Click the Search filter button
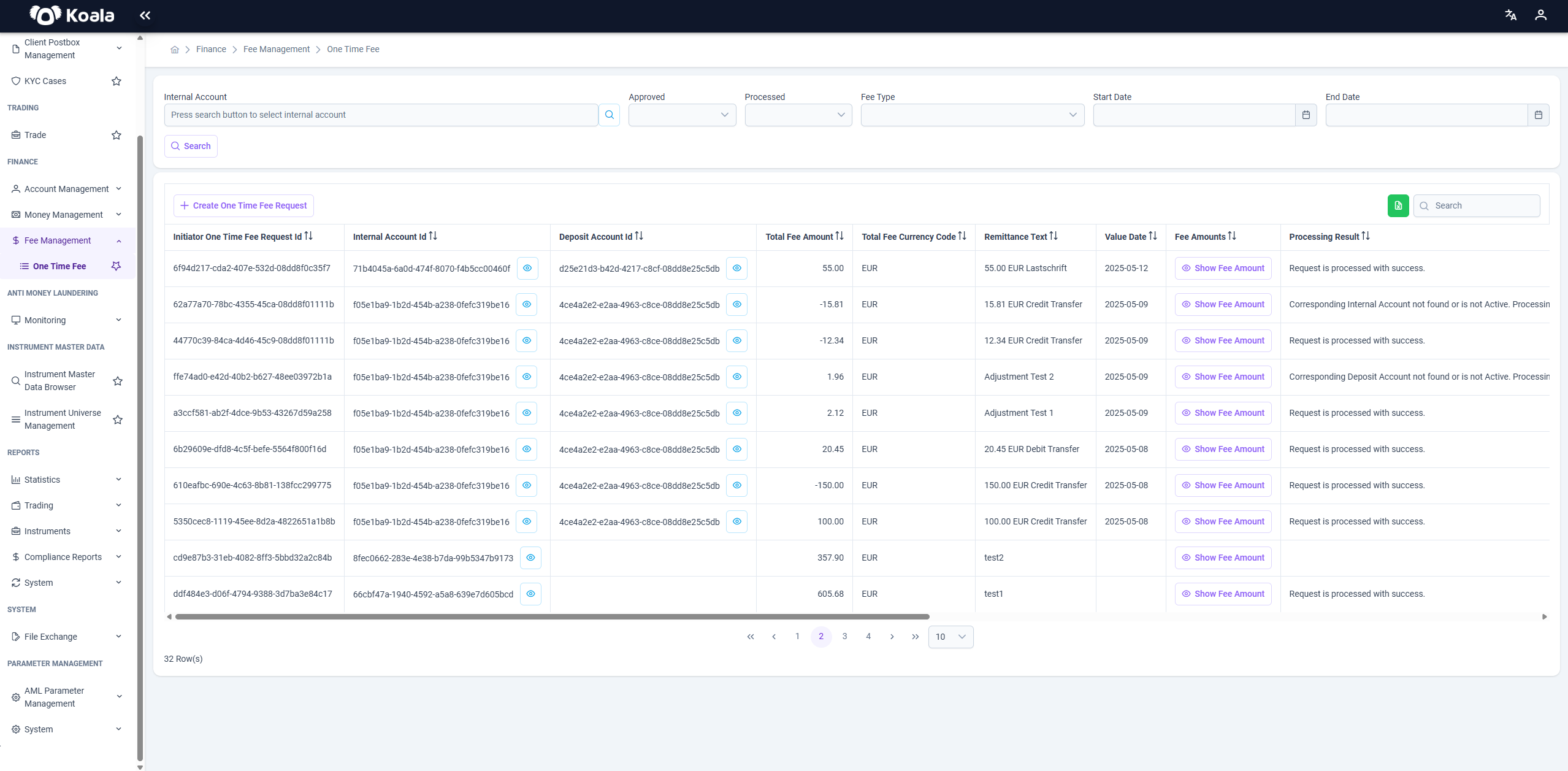1568x771 pixels. [x=191, y=146]
